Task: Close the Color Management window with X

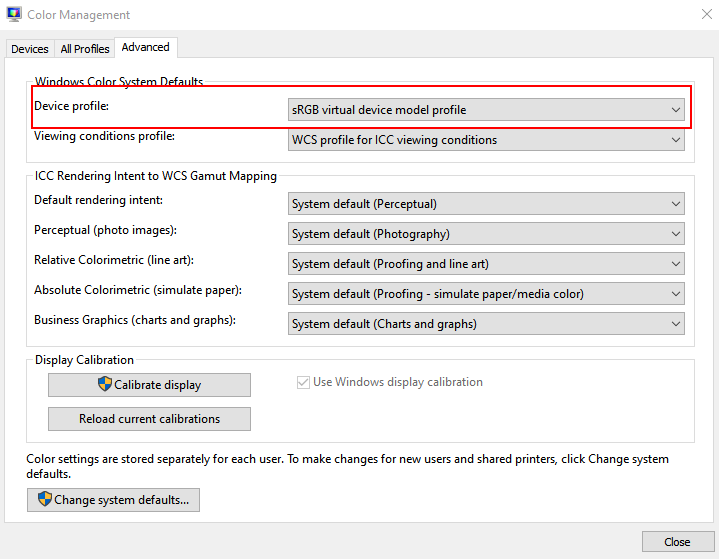Action: [707, 14]
